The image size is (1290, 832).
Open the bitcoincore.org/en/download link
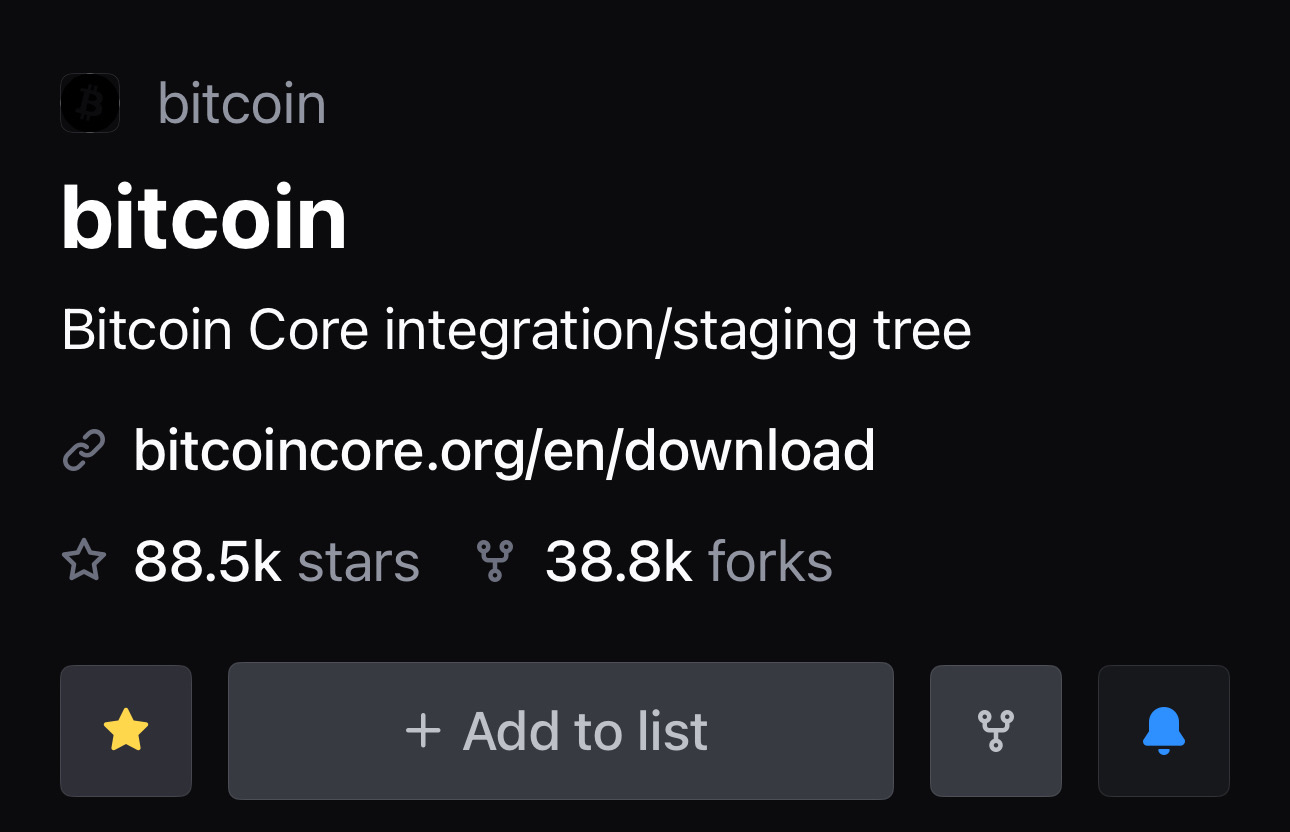pyautogui.click(x=504, y=450)
